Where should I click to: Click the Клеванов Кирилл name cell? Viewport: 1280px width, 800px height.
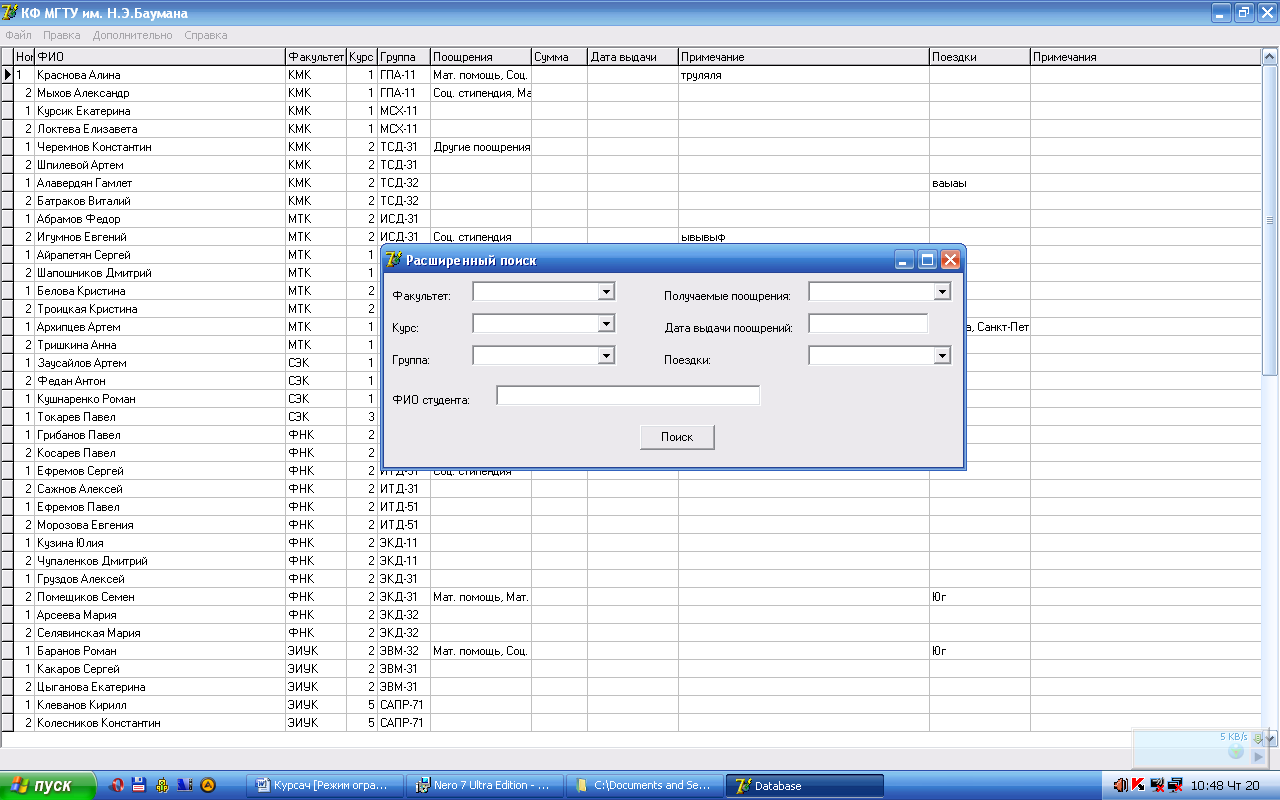point(160,705)
